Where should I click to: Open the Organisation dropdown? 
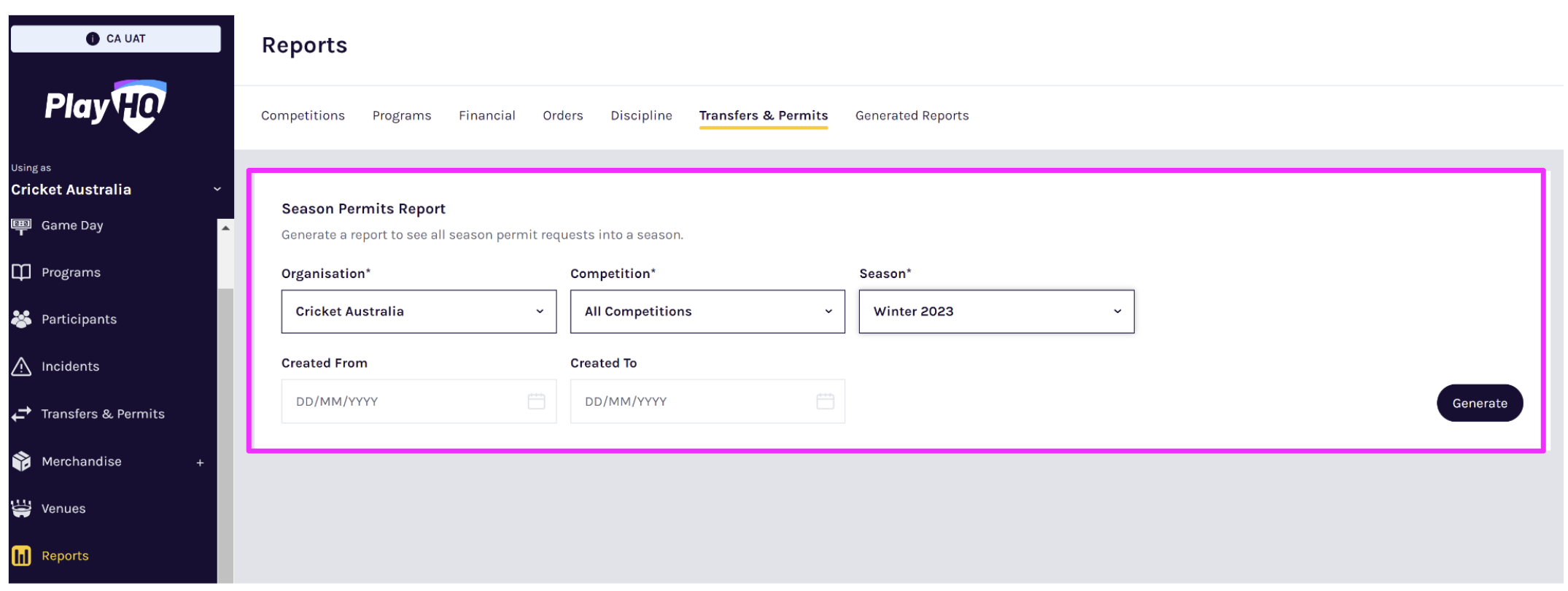point(419,312)
